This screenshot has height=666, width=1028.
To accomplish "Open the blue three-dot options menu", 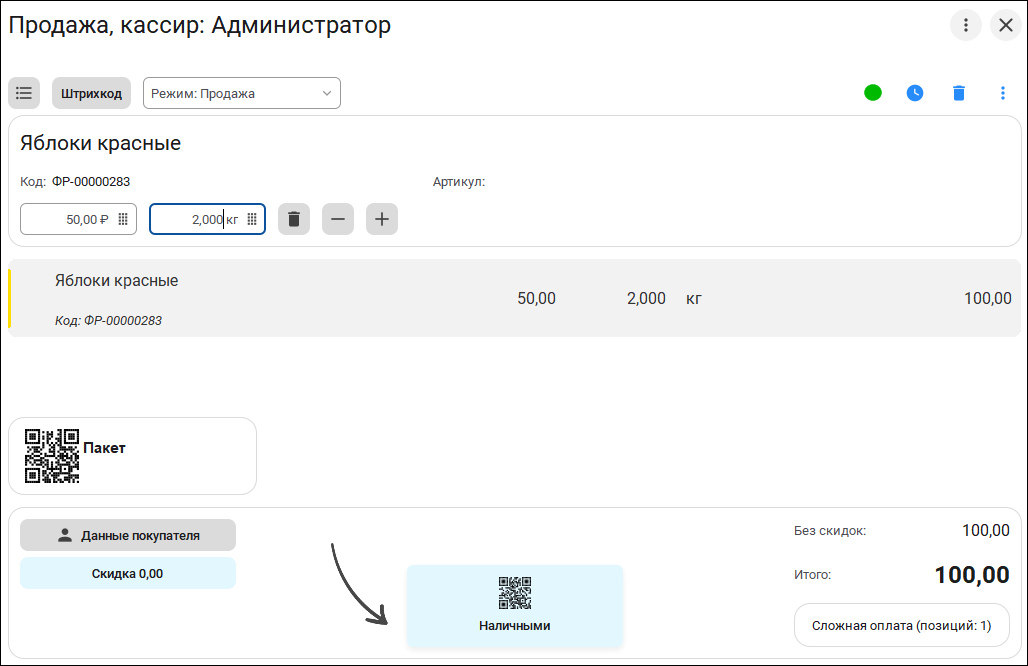I will pos(1002,93).
